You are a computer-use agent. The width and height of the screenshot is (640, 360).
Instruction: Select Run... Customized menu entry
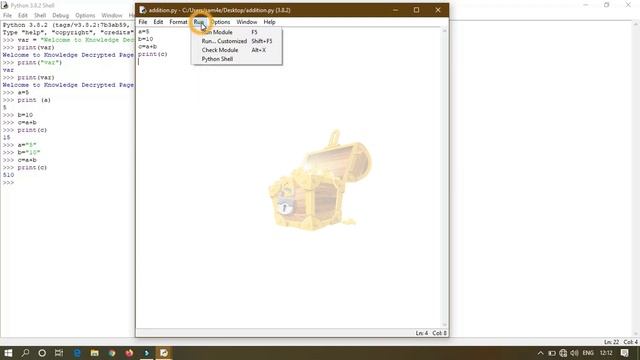point(236,41)
